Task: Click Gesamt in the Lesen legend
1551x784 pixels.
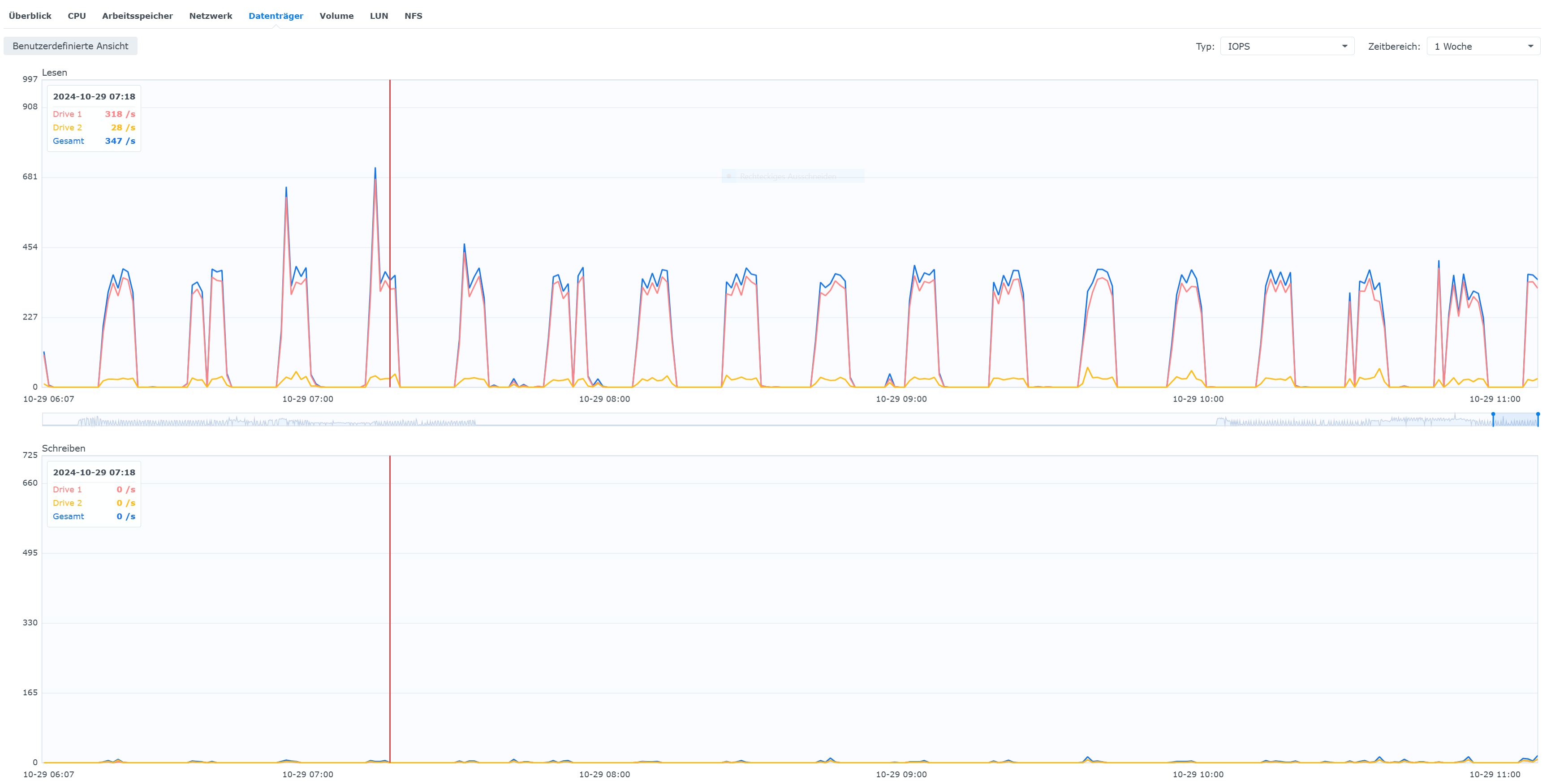Action: (x=68, y=141)
